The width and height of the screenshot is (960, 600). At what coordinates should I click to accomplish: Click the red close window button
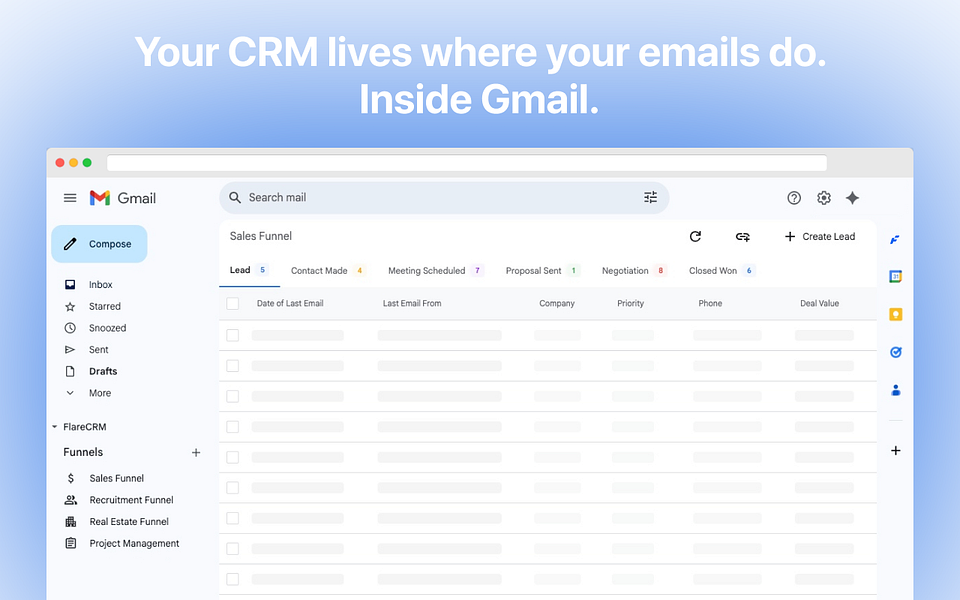tap(60, 163)
